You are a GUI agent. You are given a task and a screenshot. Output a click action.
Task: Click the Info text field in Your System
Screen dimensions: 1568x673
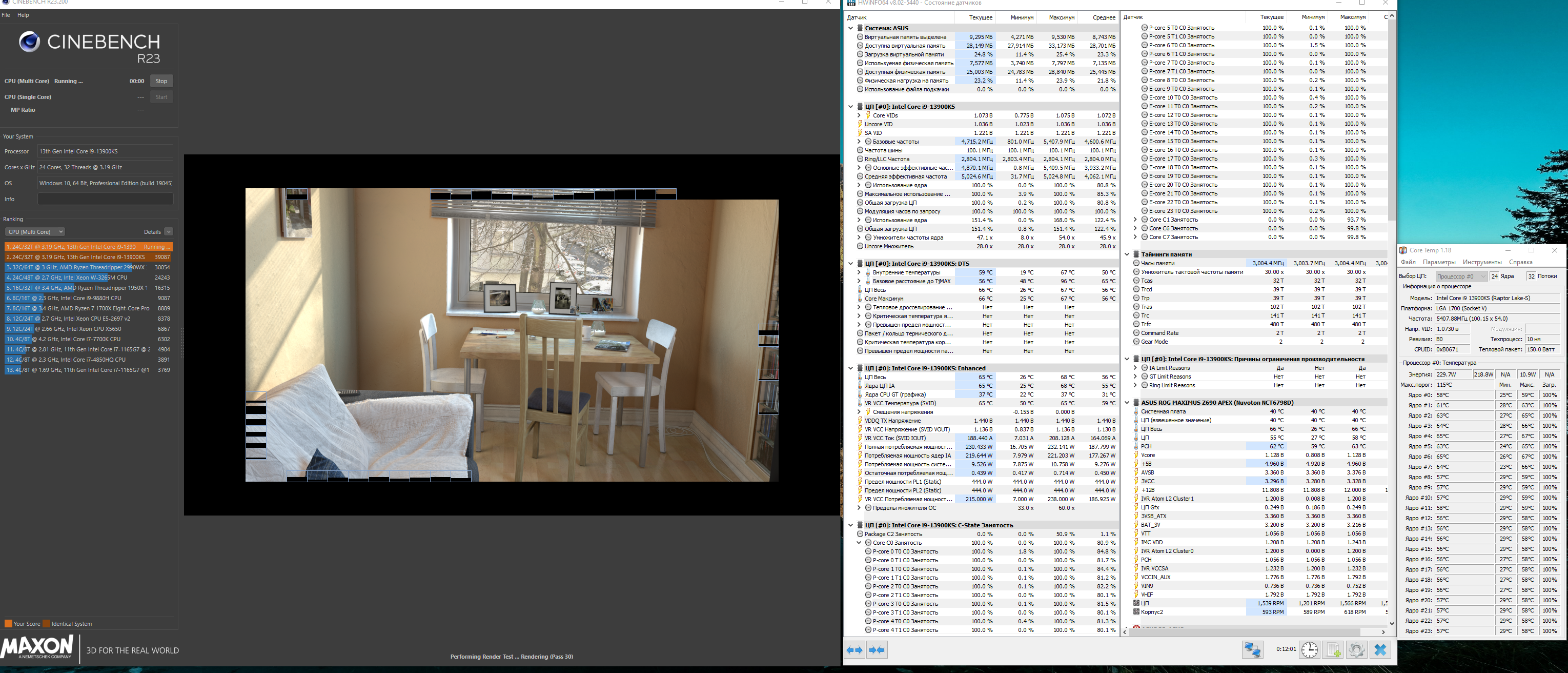(x=105, y=199)
